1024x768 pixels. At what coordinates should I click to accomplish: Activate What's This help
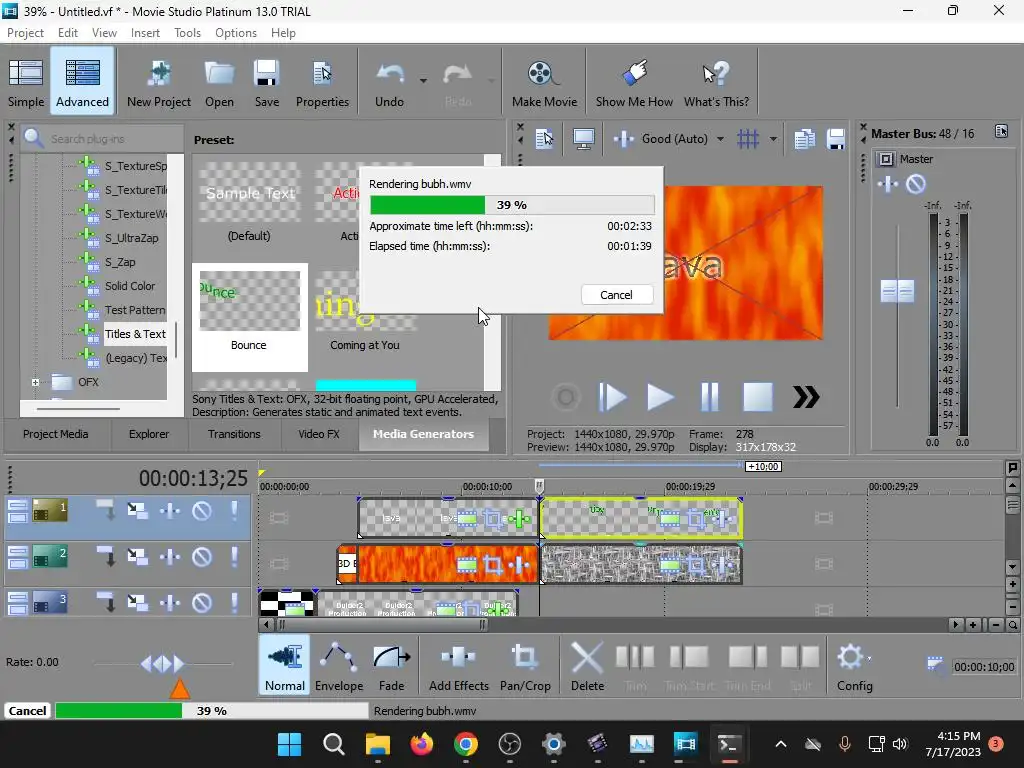(716, 83)
